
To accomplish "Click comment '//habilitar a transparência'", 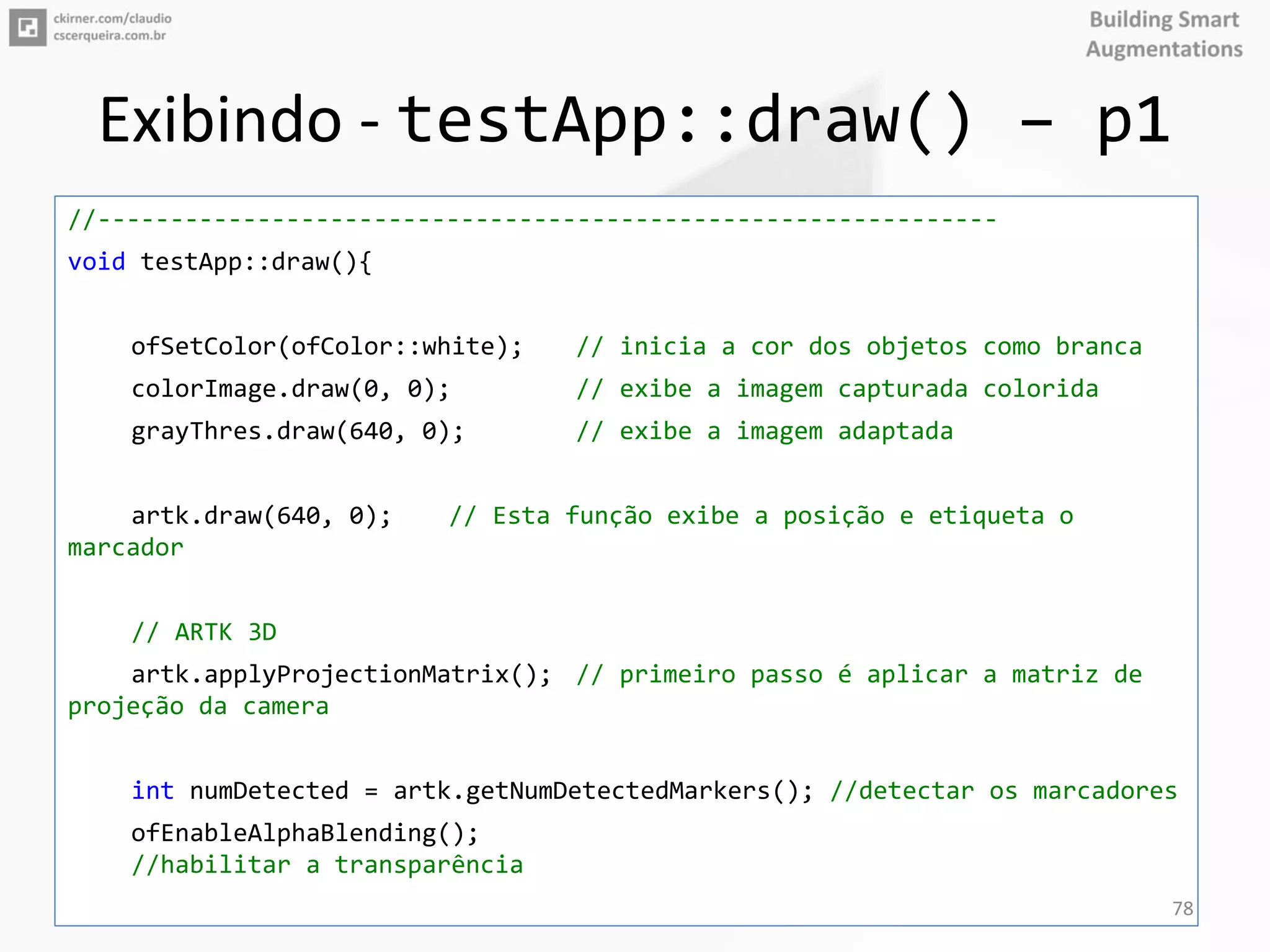I will coord(327,865).
